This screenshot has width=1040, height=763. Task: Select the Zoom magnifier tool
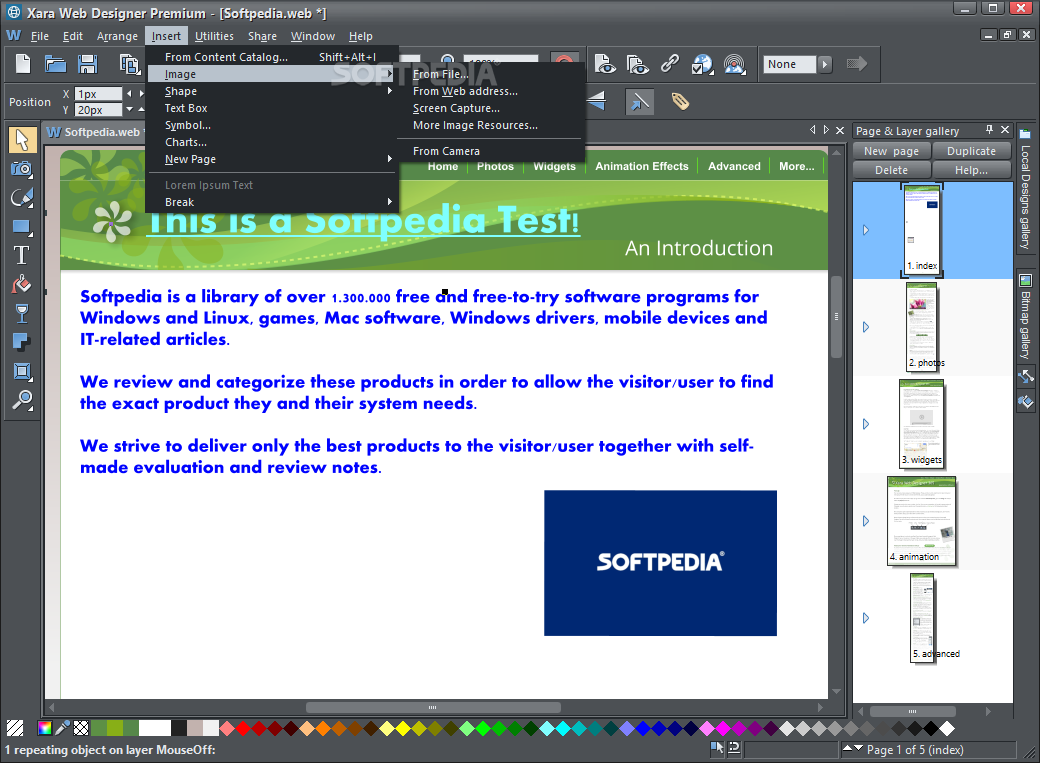point(22,400)
